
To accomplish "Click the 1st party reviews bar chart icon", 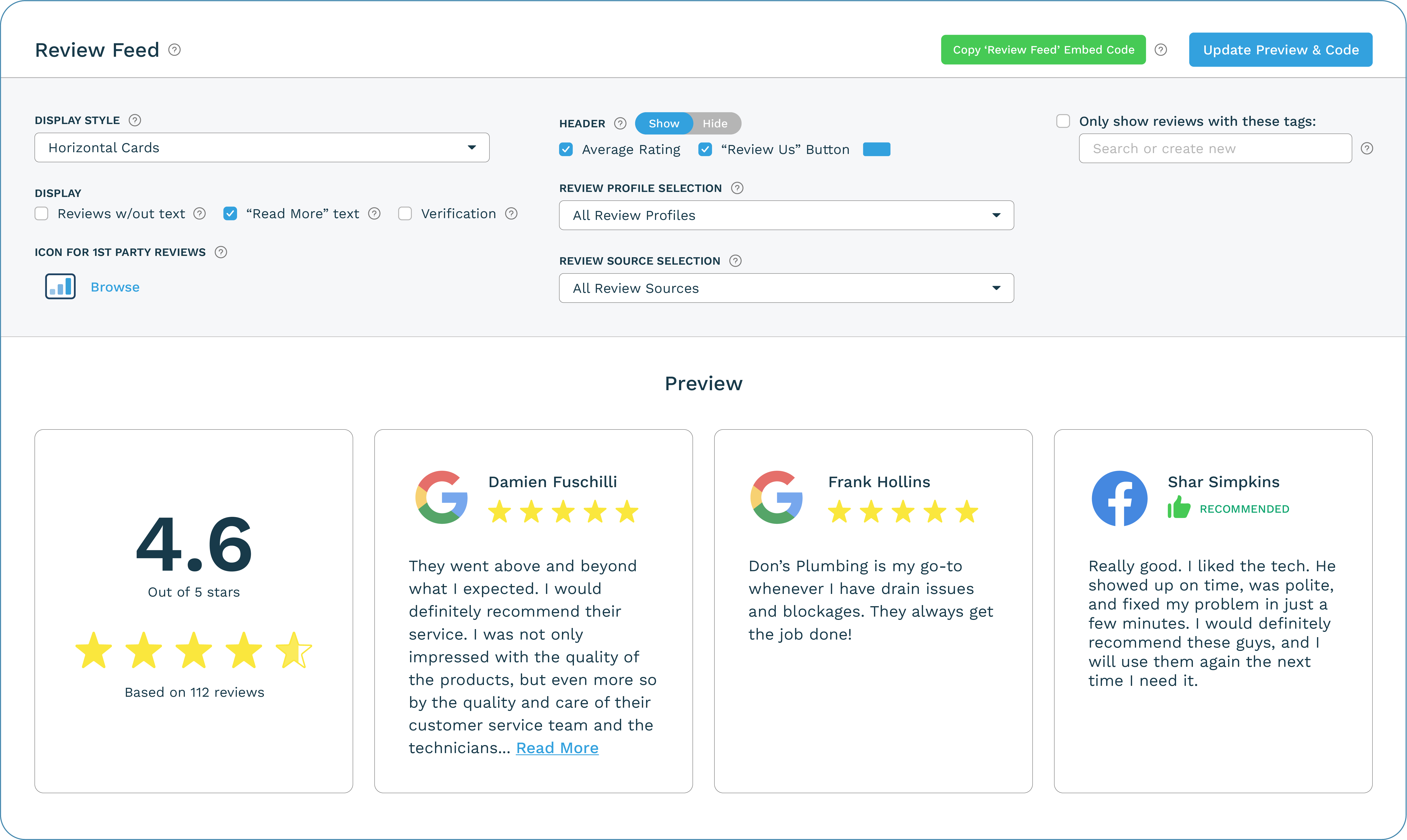I will pyautogui.click(x=61, y=286).
